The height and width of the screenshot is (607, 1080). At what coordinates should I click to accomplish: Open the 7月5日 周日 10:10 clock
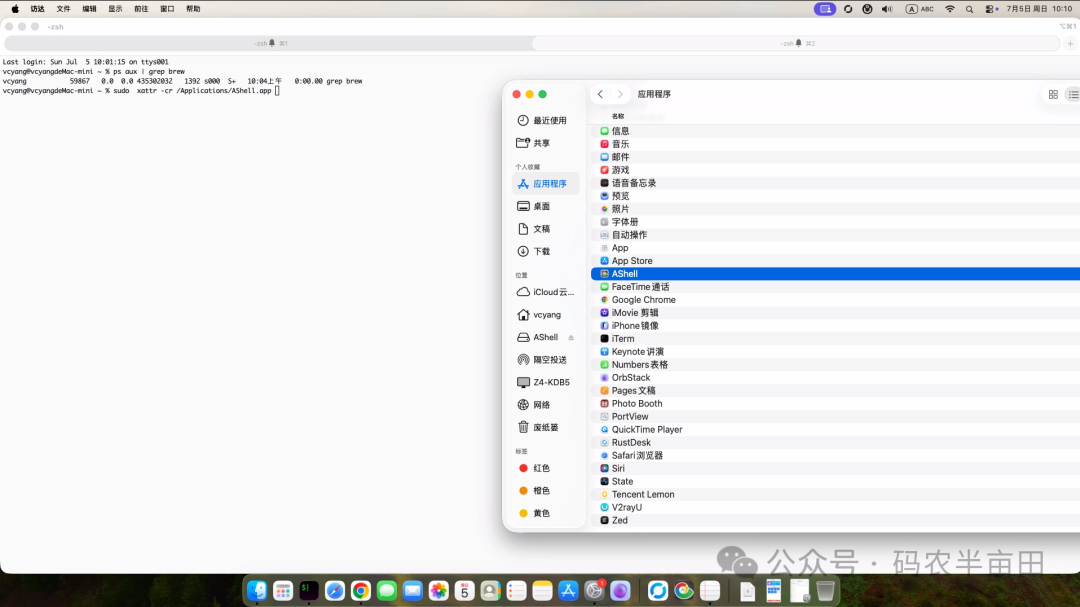tap(1039, 9)
